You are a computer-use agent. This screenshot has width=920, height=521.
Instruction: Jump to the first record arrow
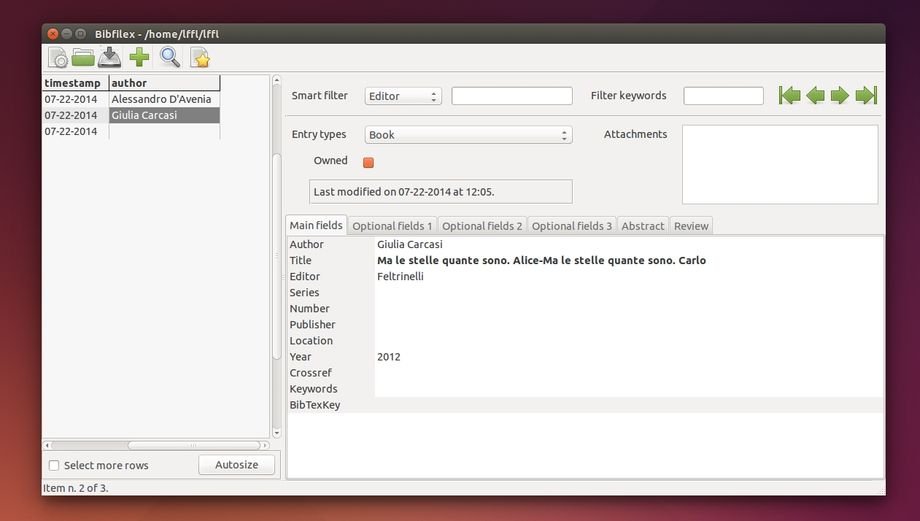coord(790,96)
